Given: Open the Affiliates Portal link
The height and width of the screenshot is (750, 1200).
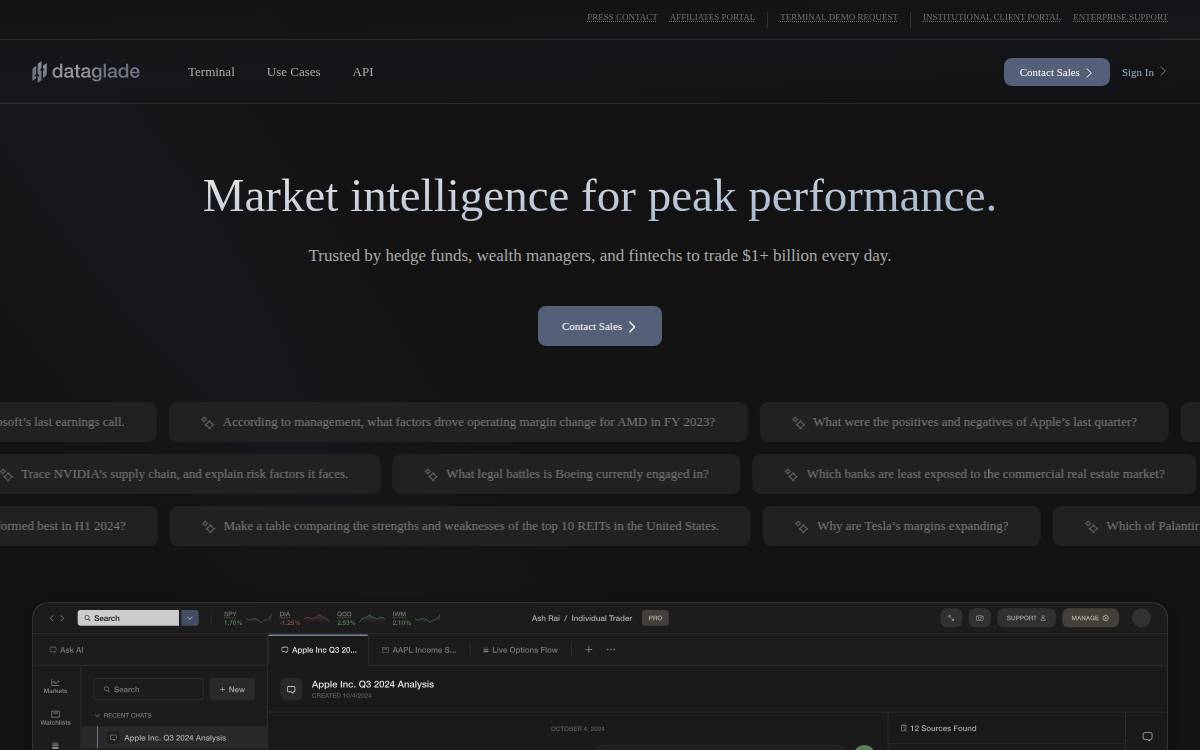Looking at the screenshot, I should click(712, 17).
